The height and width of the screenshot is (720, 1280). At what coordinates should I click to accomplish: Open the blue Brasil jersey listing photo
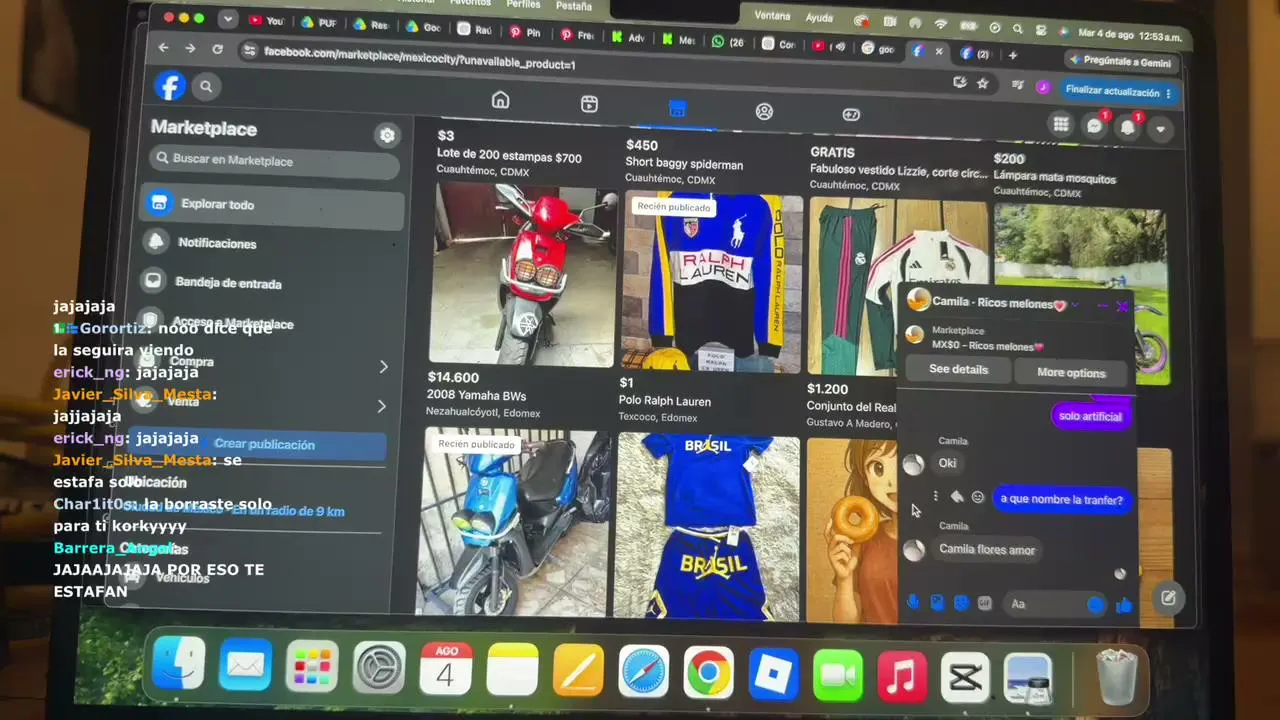click(x=707, y=527)
